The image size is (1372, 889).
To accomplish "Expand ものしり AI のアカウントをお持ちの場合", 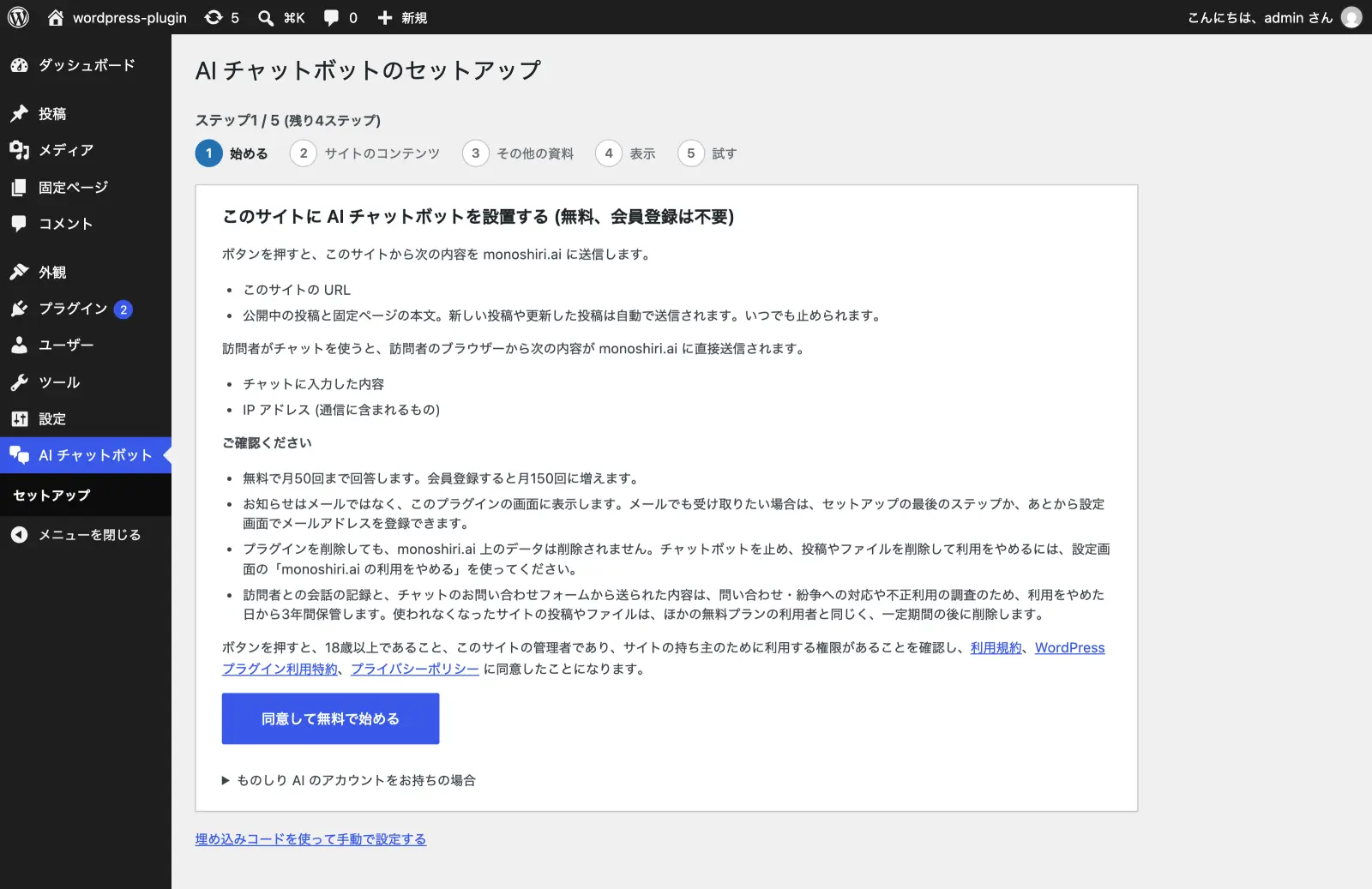I will pyautogui.click(x=348, y=780).
